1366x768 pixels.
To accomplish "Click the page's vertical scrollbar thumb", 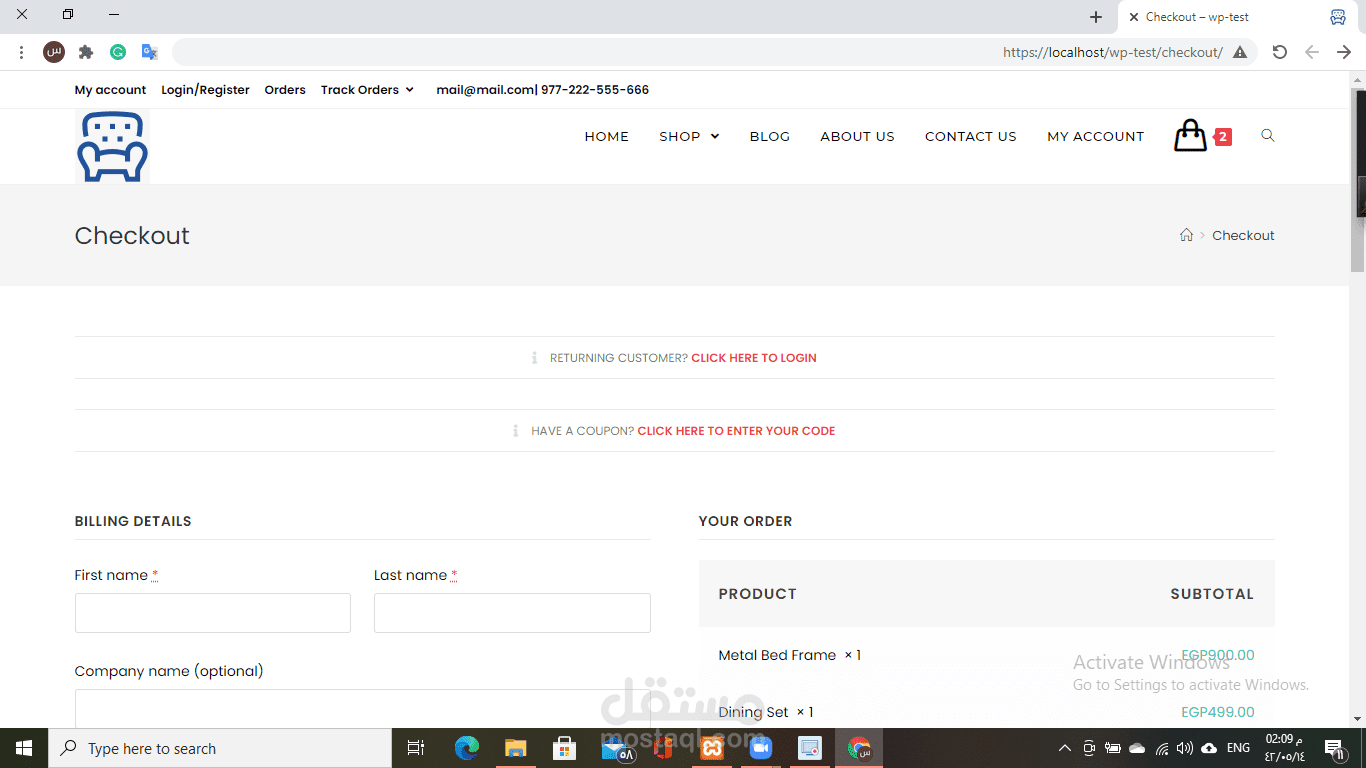I will point(1358,180).
